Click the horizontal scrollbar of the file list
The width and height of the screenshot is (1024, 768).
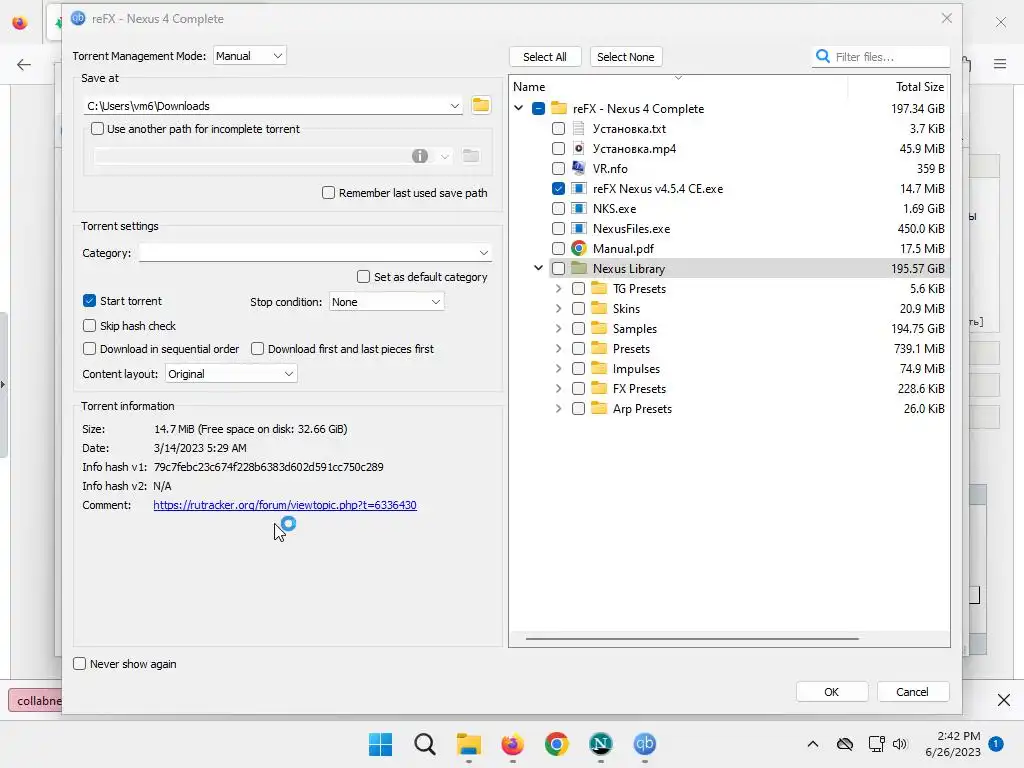(x=692, y=639)
